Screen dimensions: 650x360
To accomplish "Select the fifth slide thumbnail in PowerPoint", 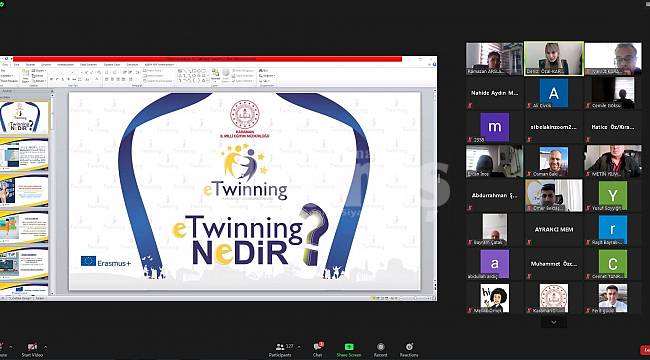I will [x=24, y=263].
